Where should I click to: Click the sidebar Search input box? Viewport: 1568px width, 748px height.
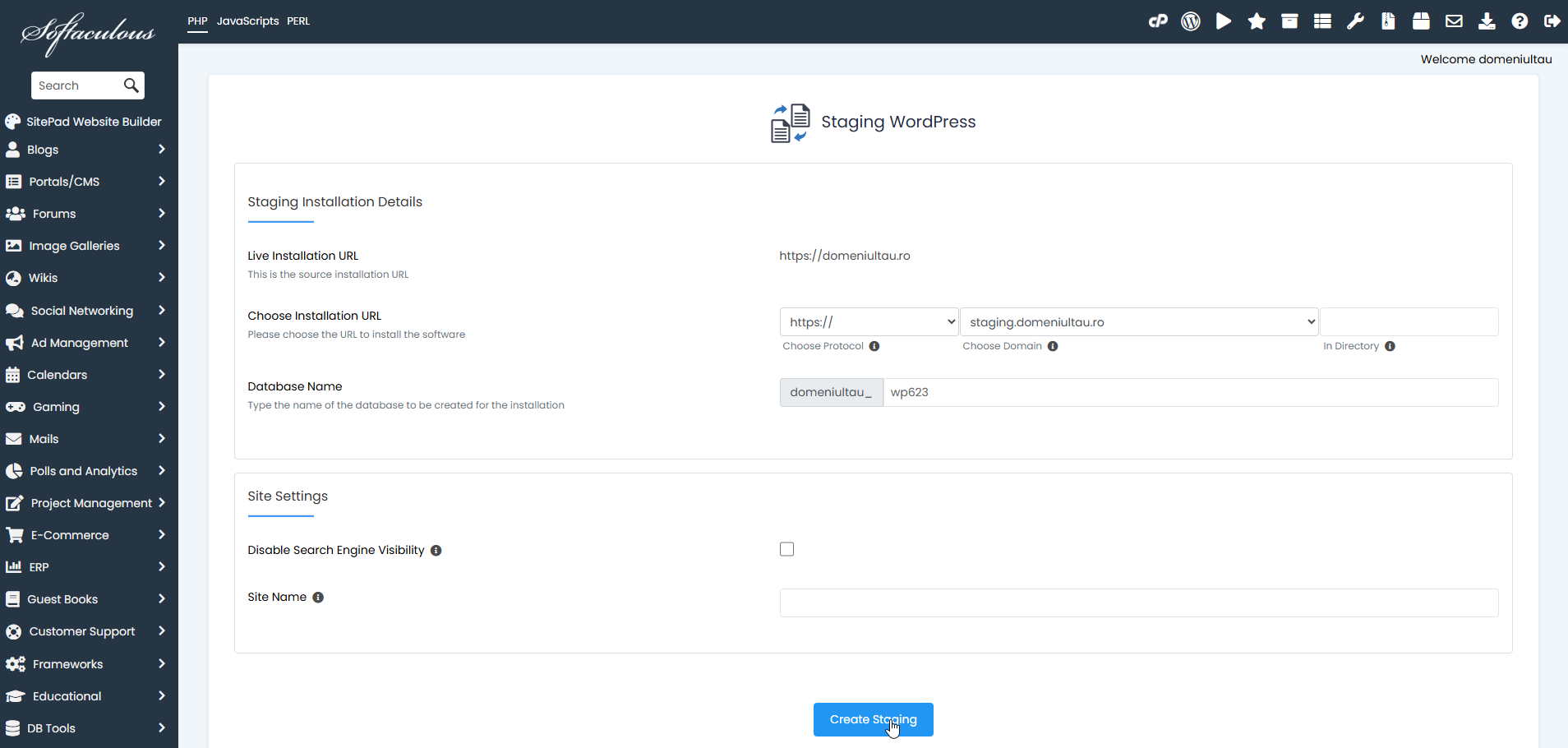(77, 85)
